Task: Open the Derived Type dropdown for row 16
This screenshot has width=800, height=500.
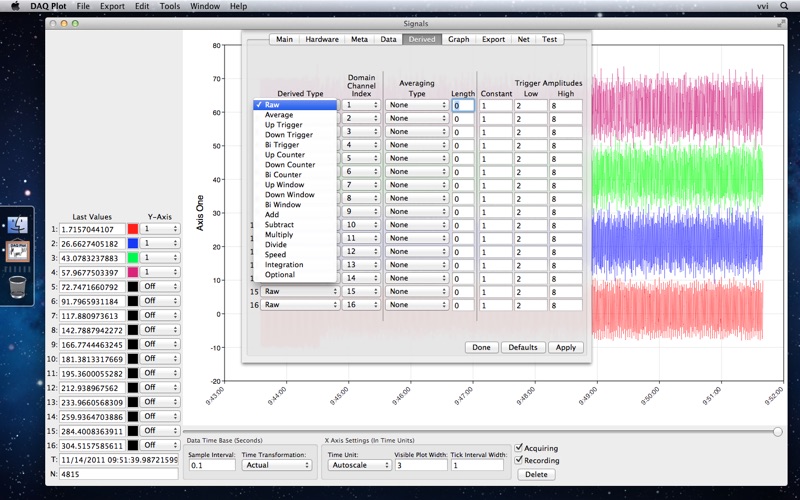Action: (300, 305)
